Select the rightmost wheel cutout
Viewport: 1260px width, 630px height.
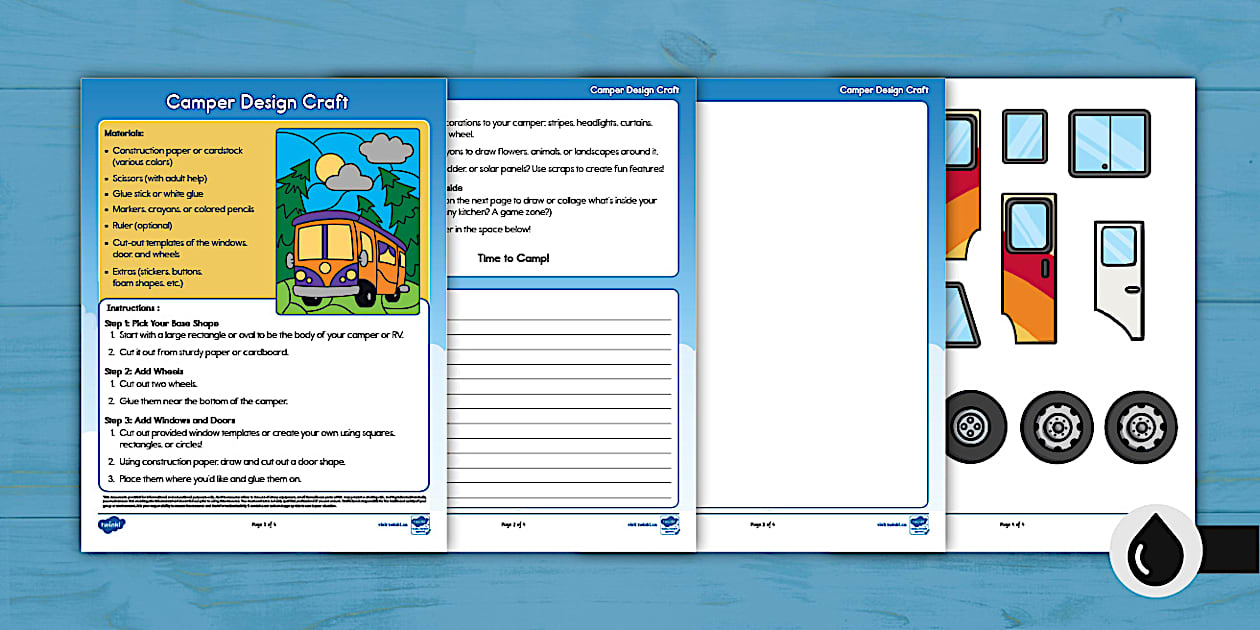[1141, 427]
